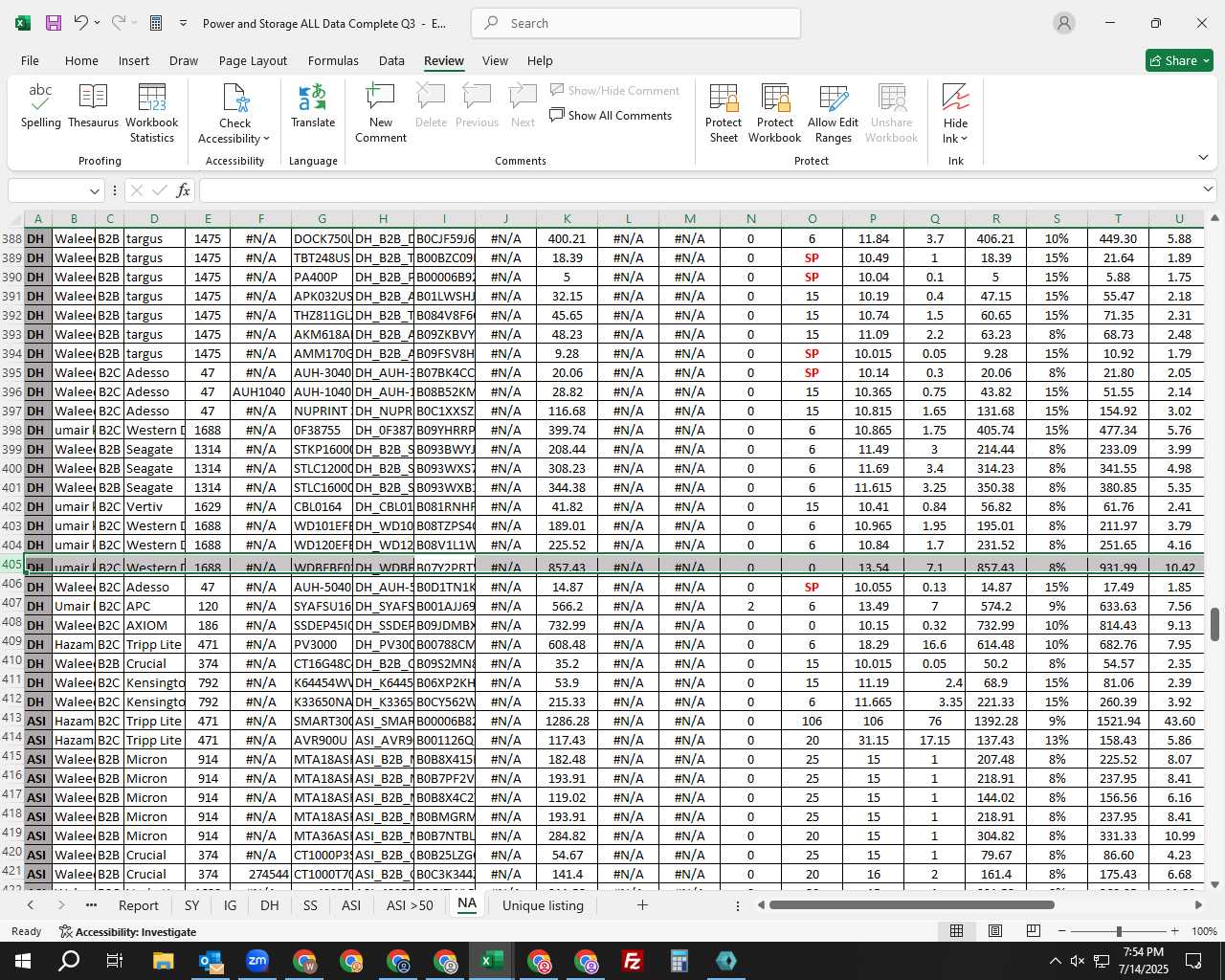Open FileZilla from the taskbar
This screenshot has width=1225, height=980.
632,961
